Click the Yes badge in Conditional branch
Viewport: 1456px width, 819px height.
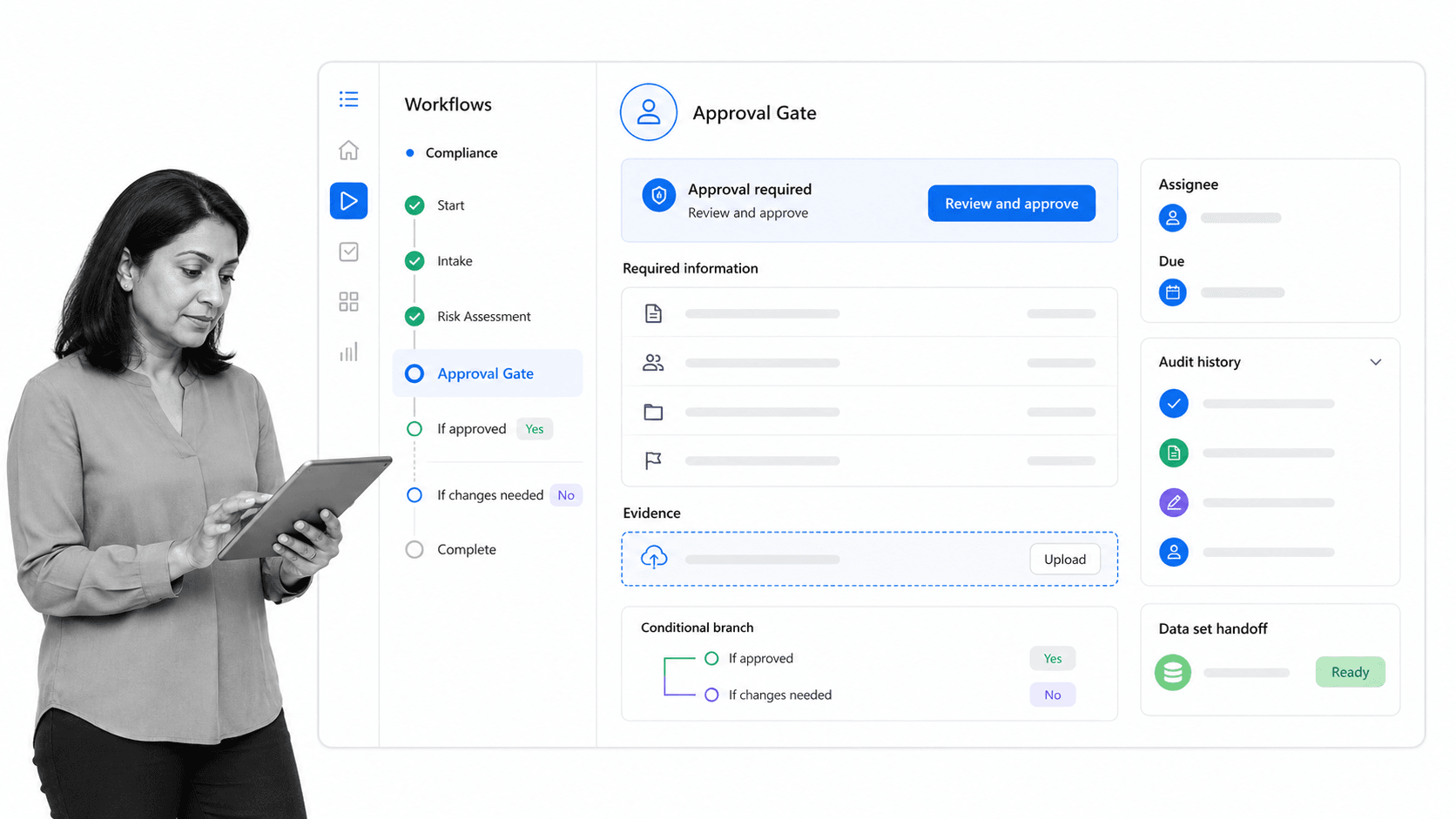click(1053, 659)
